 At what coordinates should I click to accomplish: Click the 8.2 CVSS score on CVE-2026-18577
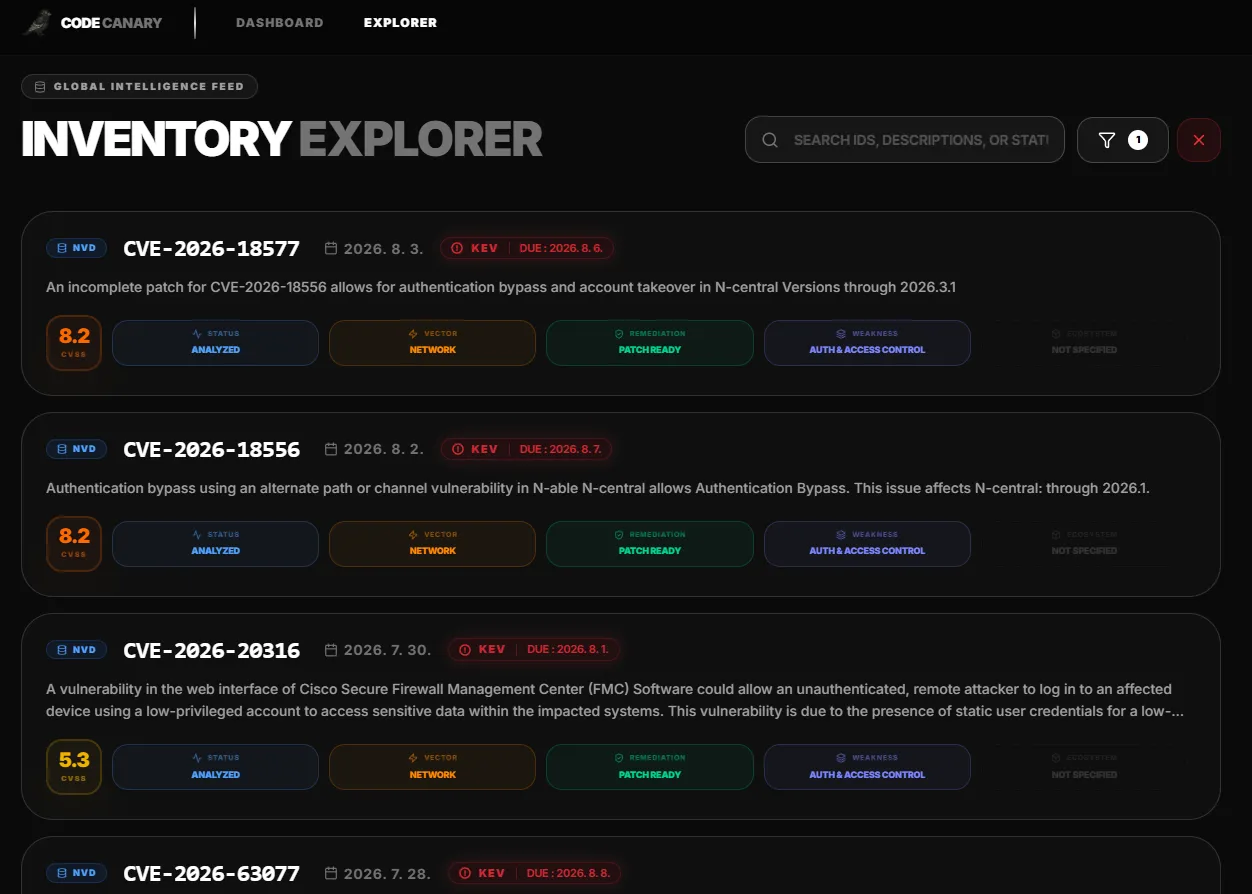tap(74, 343)
